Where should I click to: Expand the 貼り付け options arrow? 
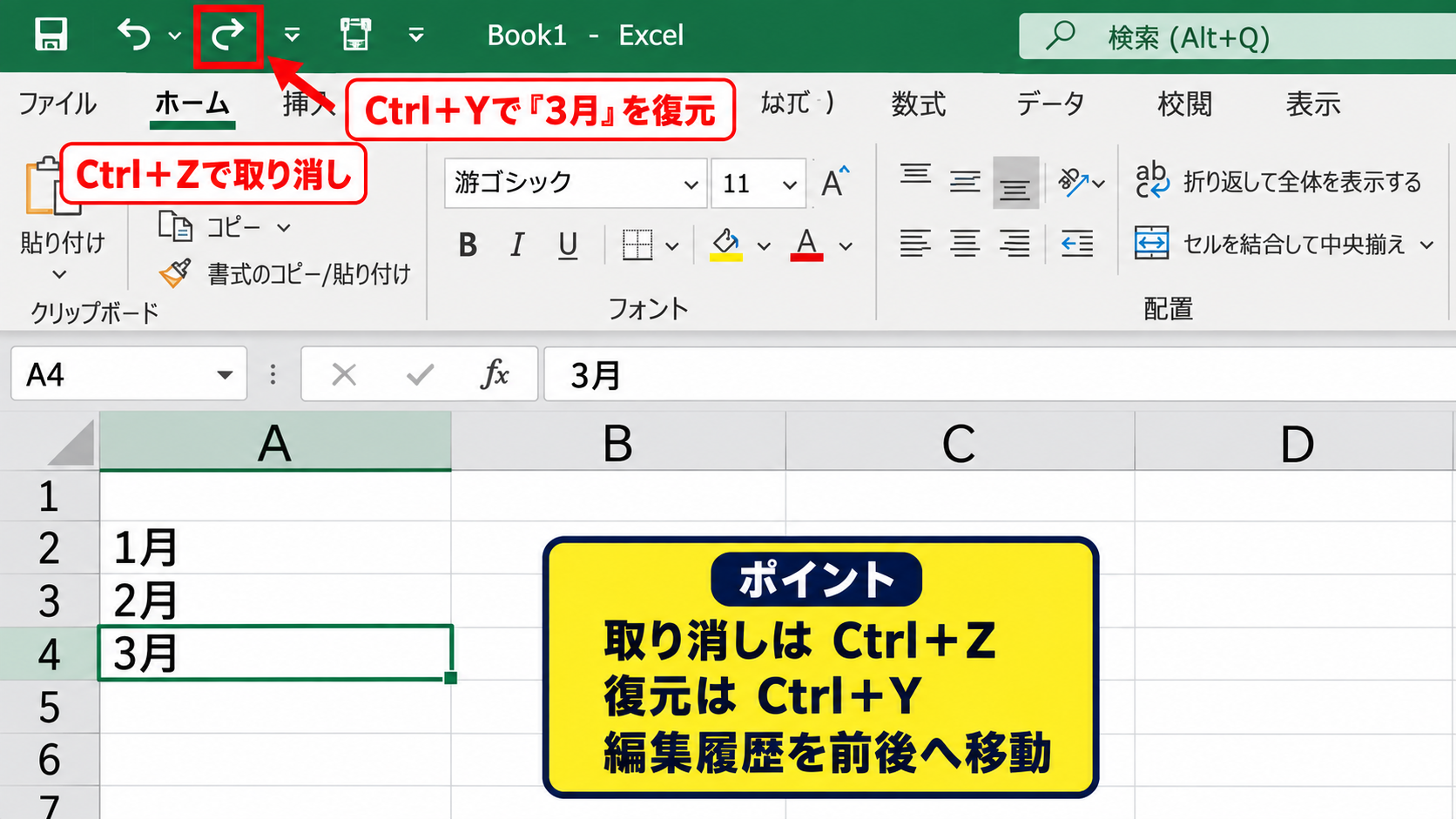pyautogui.click(x=59, y=275)
